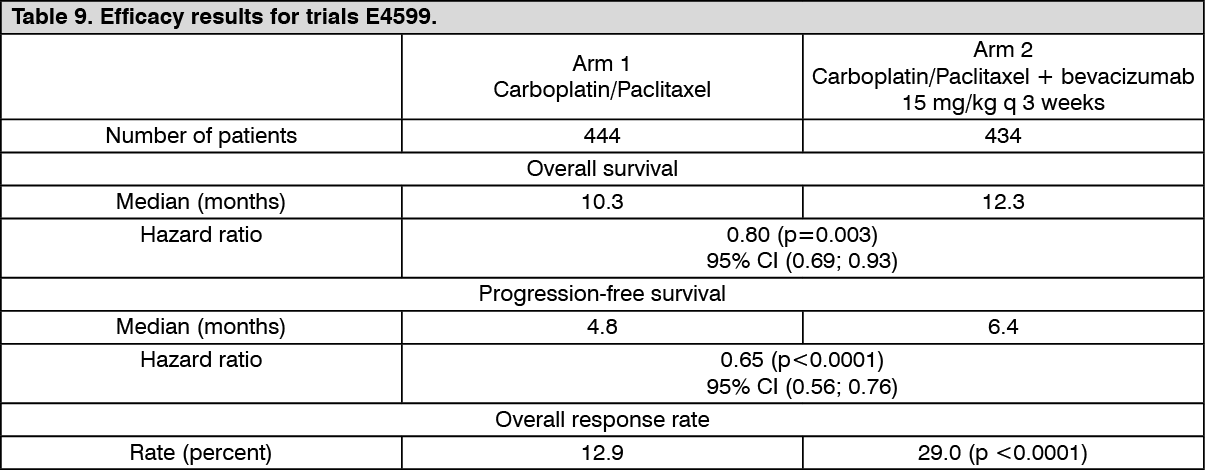Viewport: 1205px width, 470px height.
Task: Select the 4.8 median months cell
Action: tap(602, 327)
